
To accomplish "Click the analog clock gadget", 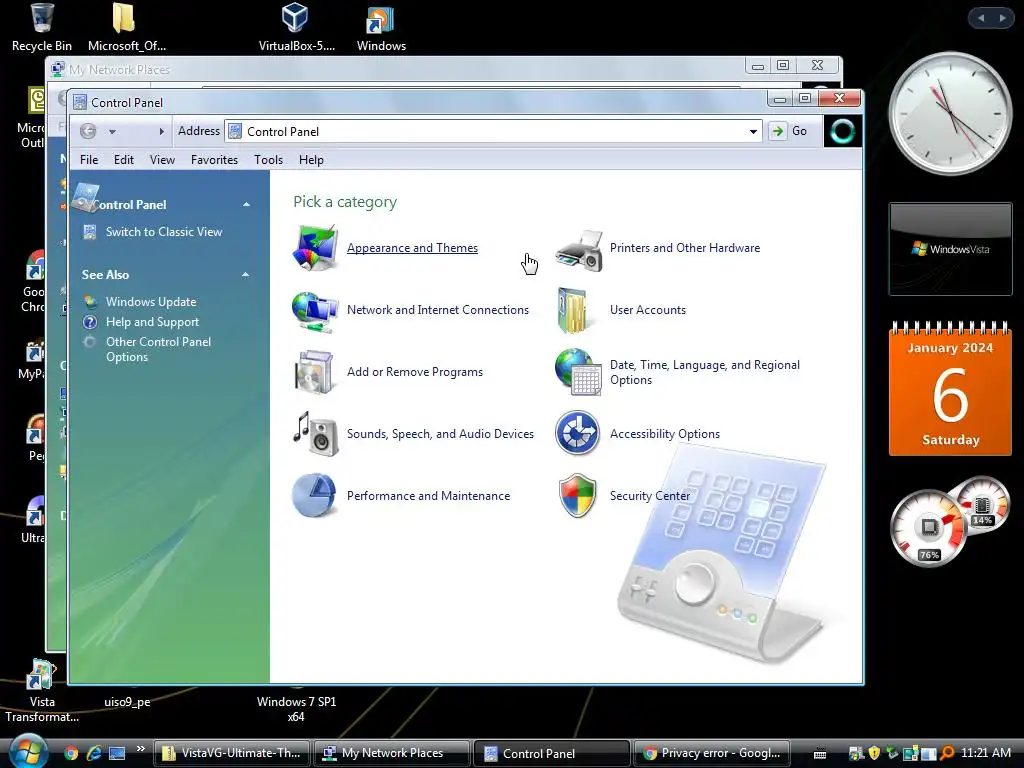I will [950, 114].
